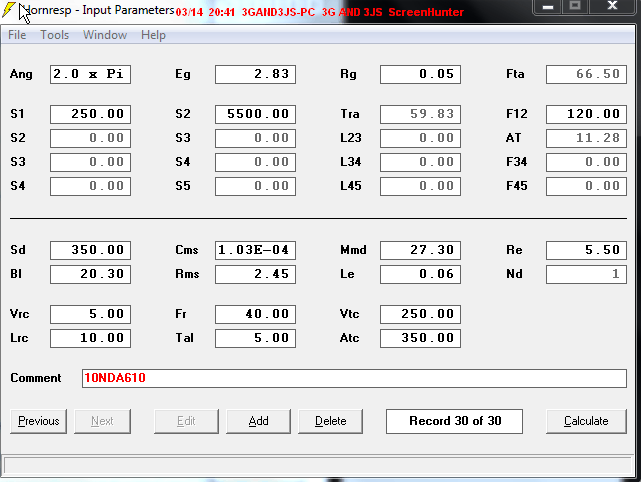This screenshot has height=482, width=641.
Task: Select the Tra field showing 59.83
Action: coord(420,114)
